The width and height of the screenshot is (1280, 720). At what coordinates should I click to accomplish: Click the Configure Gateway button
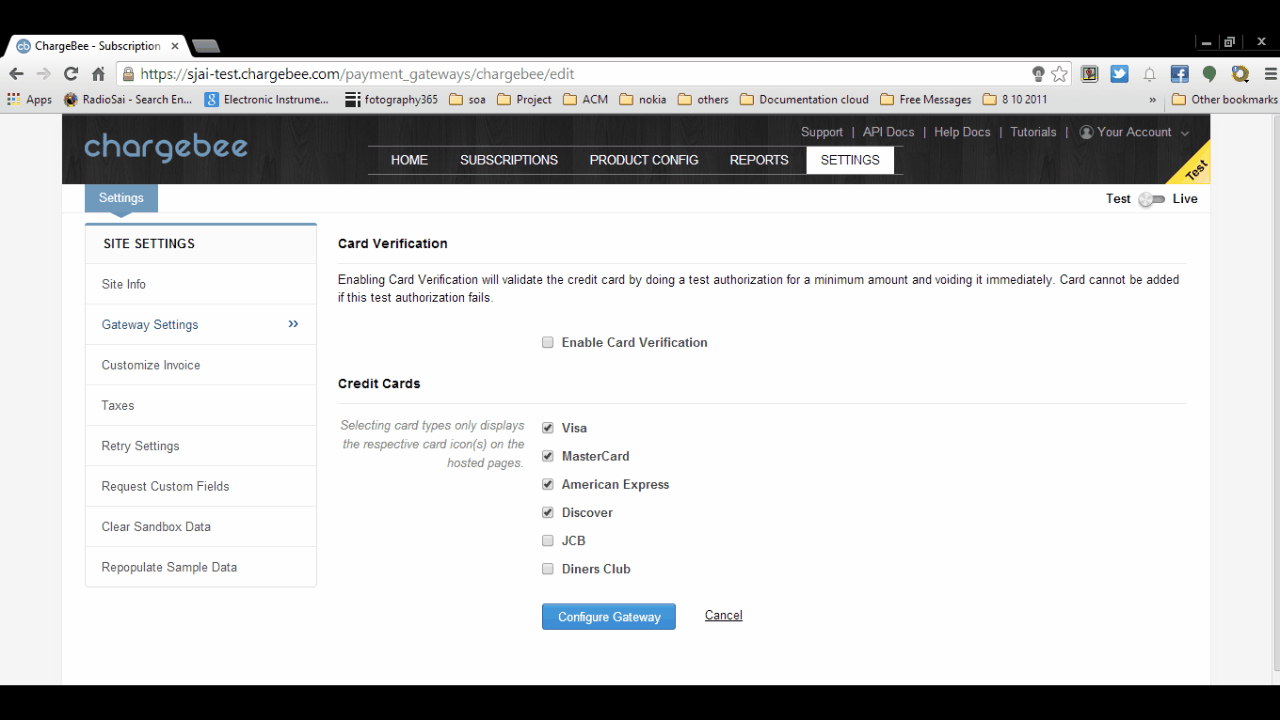pyautogui.click(x=609, y=617)
